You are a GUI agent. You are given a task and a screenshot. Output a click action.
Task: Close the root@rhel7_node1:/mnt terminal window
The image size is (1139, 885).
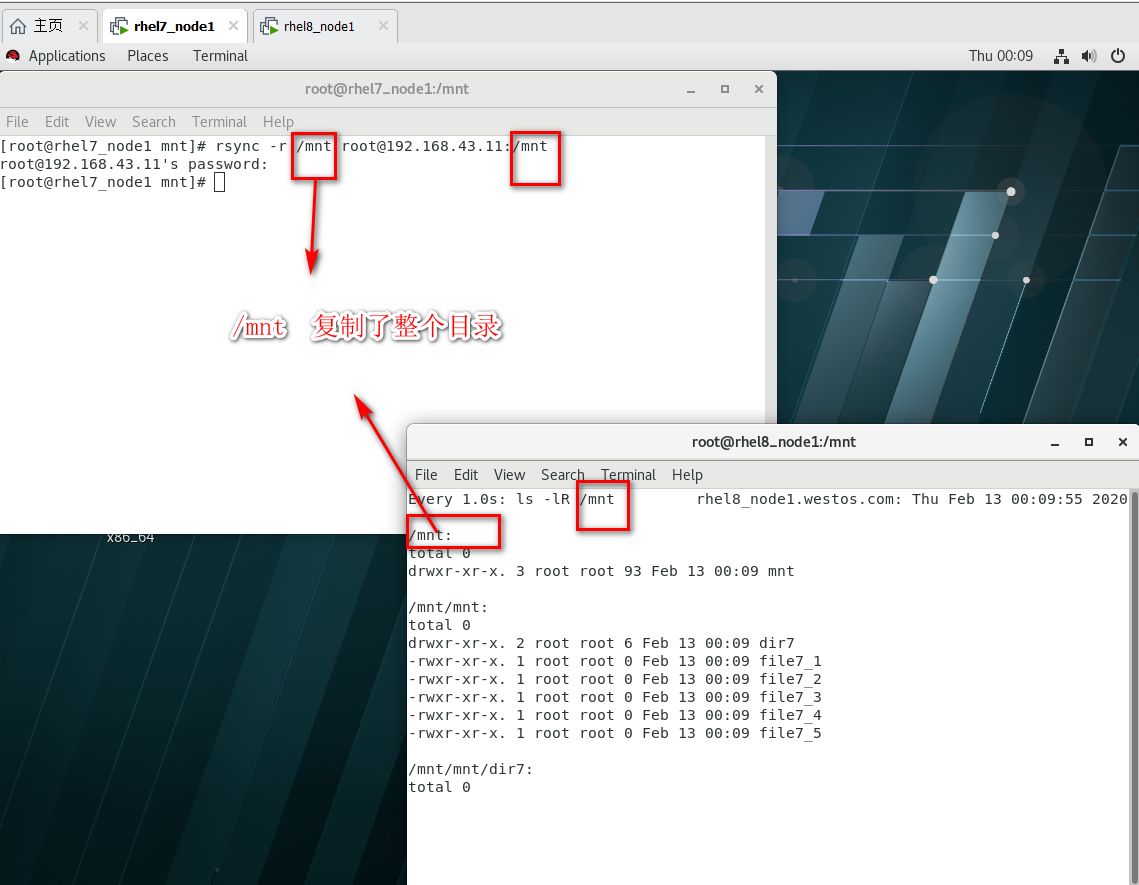(758, 89)
